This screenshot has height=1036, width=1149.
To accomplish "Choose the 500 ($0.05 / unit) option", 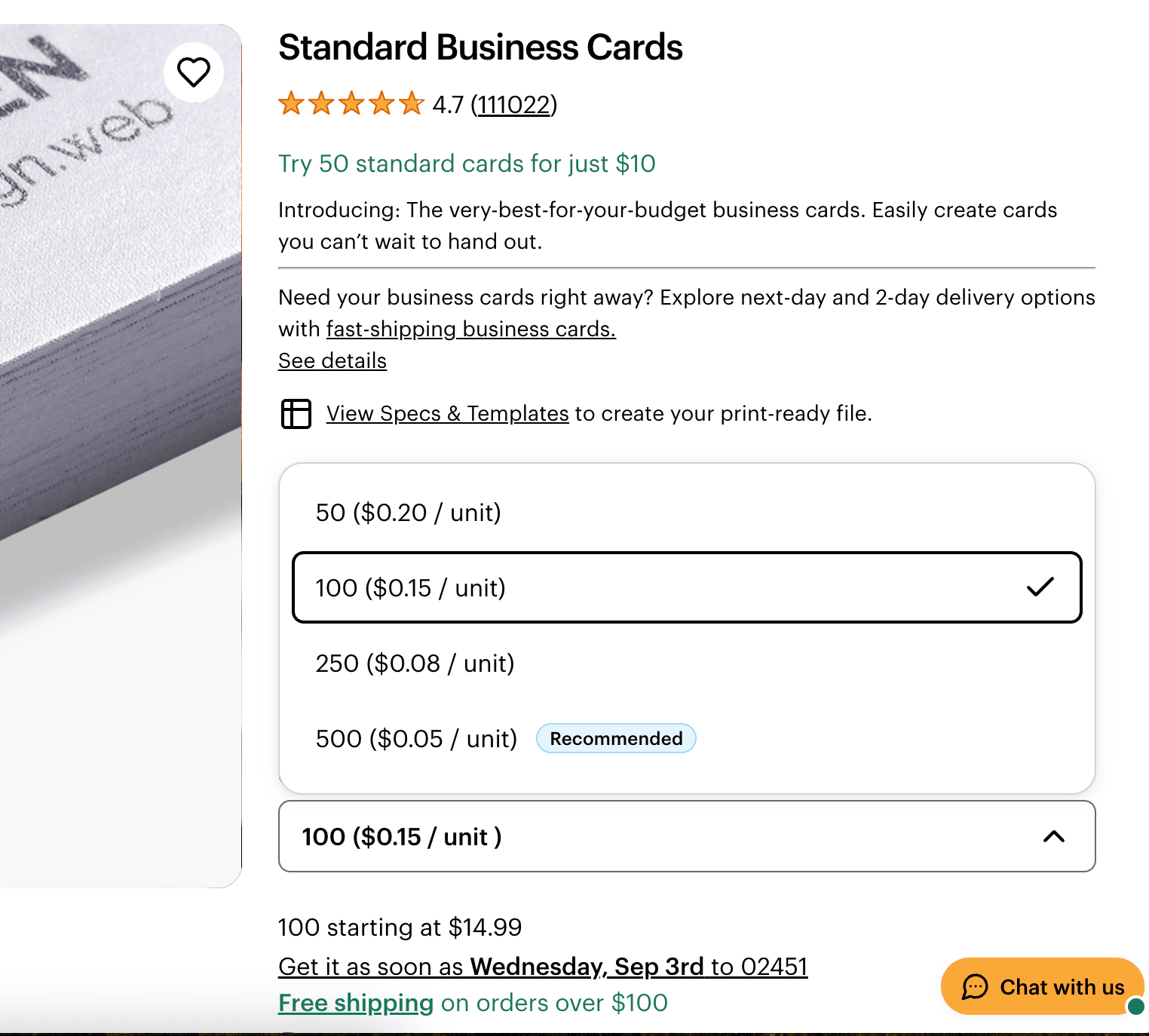I will (416, 739).
